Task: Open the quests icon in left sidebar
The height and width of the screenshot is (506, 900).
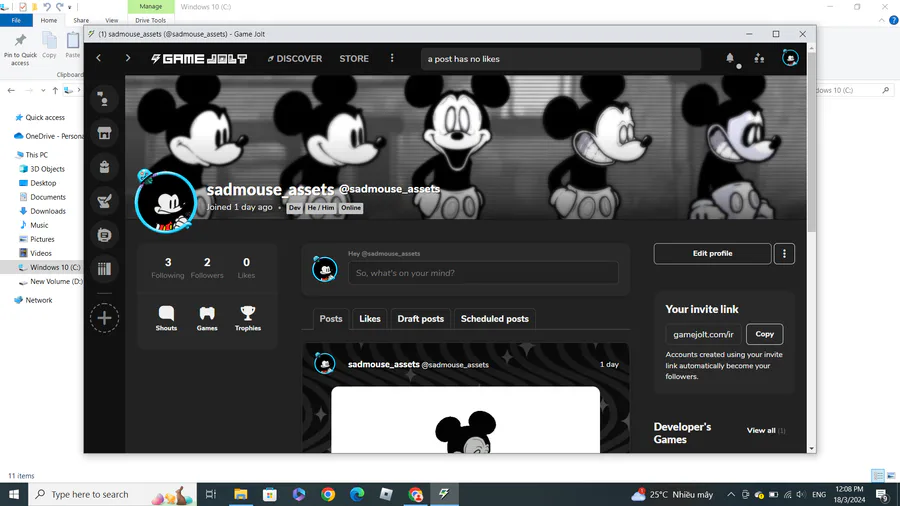Action: (x=104, y=201)
